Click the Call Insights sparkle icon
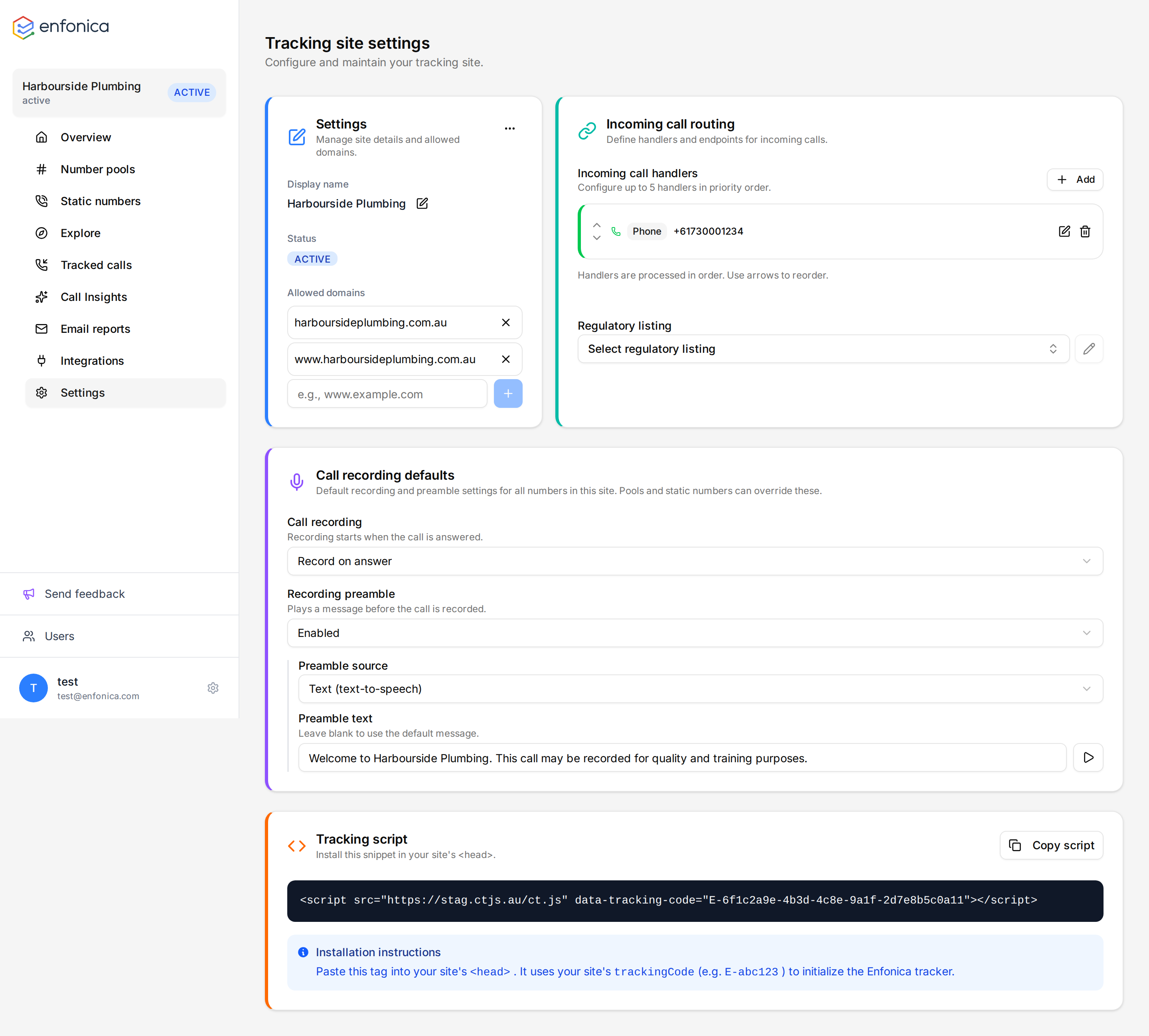The height and width of the screenshot is (1036, 1149). click(x=41, y=297)
